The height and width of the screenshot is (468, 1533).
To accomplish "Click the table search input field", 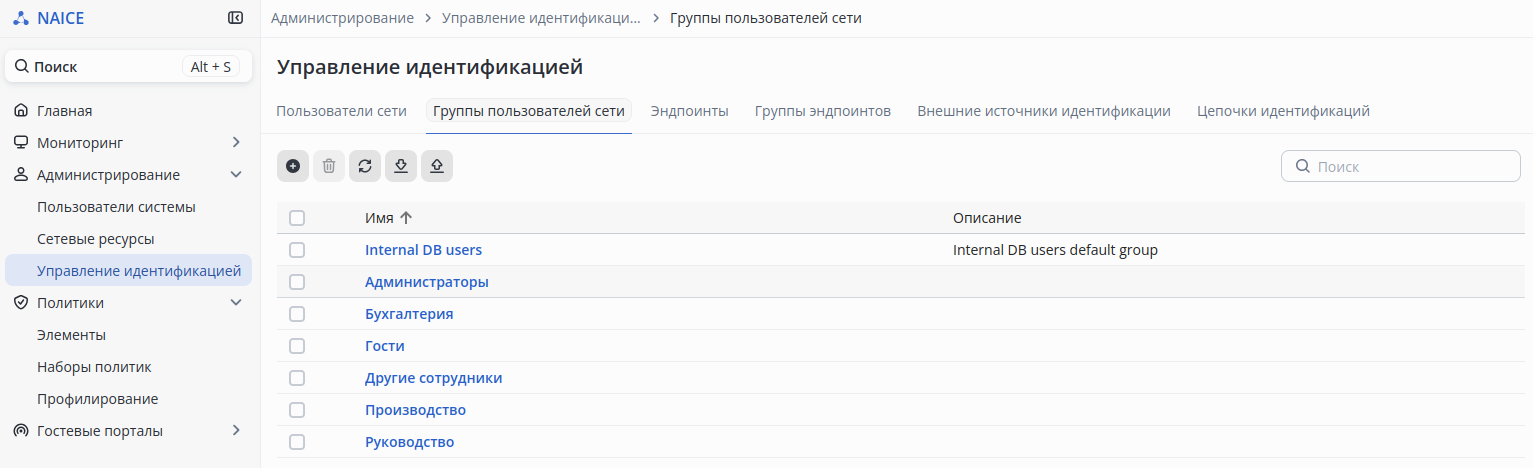I will click(1410, 167).
